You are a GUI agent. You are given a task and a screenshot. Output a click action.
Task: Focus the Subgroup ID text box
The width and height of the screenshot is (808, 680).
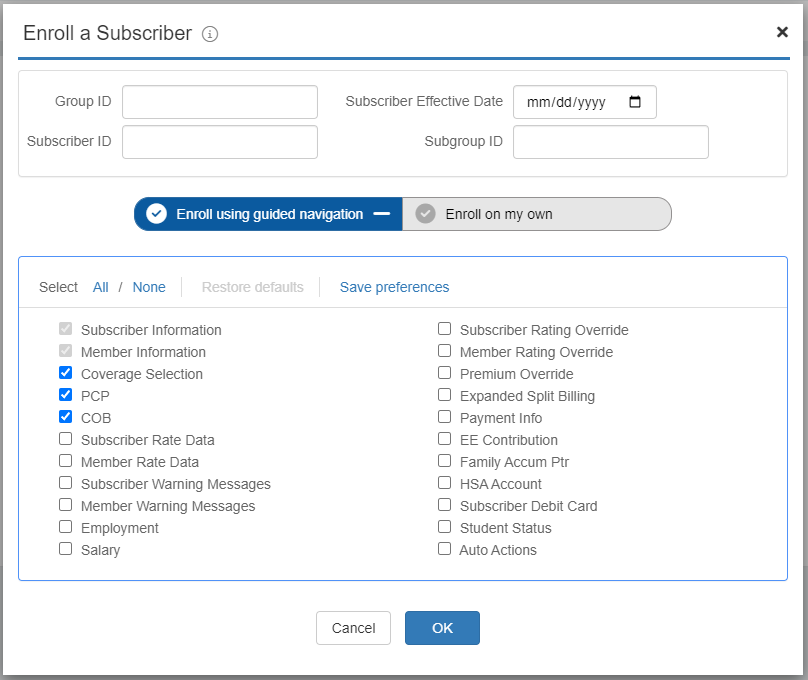(x=610, y=142)
